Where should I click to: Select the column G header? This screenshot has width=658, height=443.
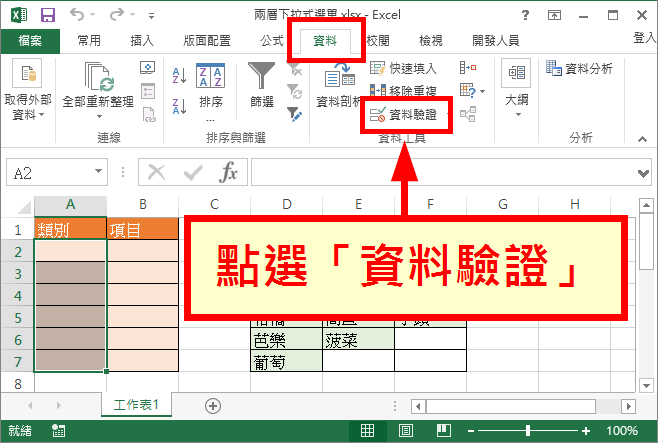tap(503, 205)
